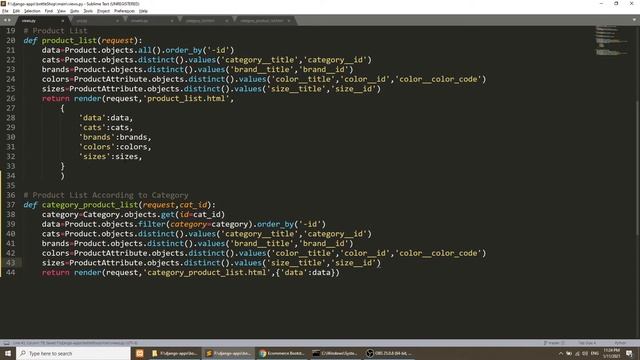Screen dimensions: 640x360
Task: Open the Help menu
Action: 143,11
